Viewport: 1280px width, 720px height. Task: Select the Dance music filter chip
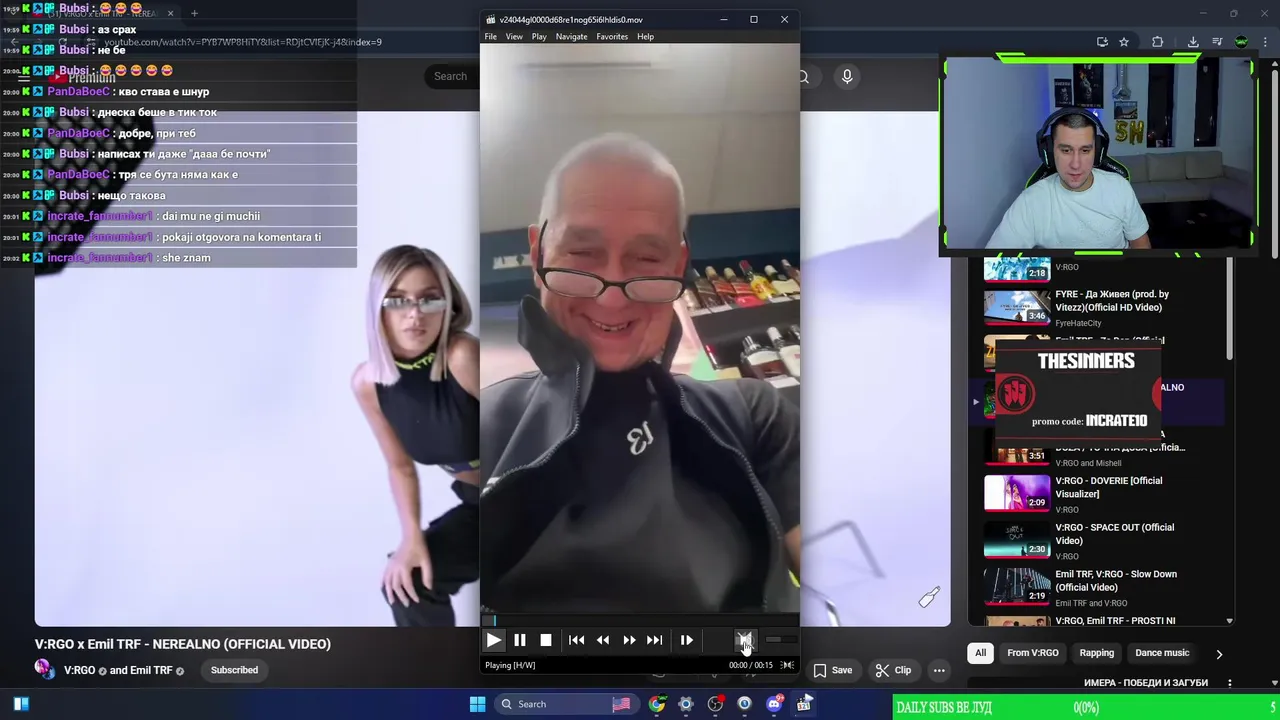point(1162,653)
